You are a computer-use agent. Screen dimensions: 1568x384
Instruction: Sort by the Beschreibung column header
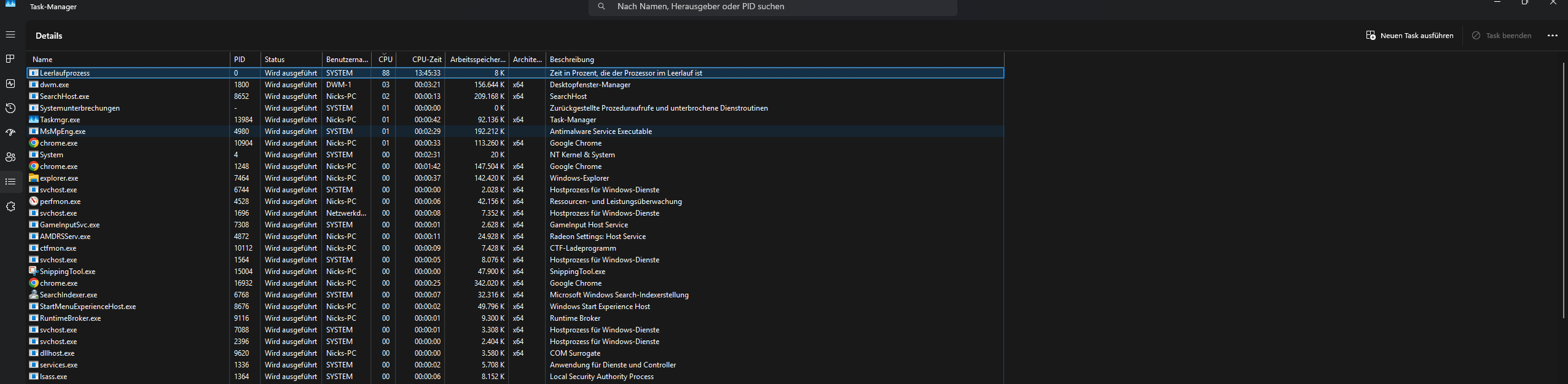coord(775,60)
